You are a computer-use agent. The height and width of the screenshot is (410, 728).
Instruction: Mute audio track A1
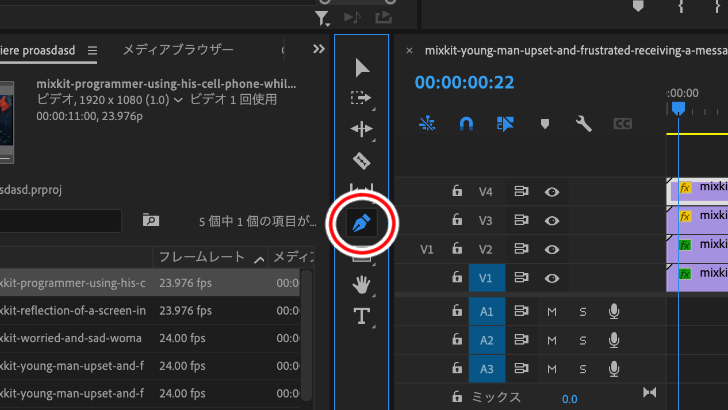point(552,312)
